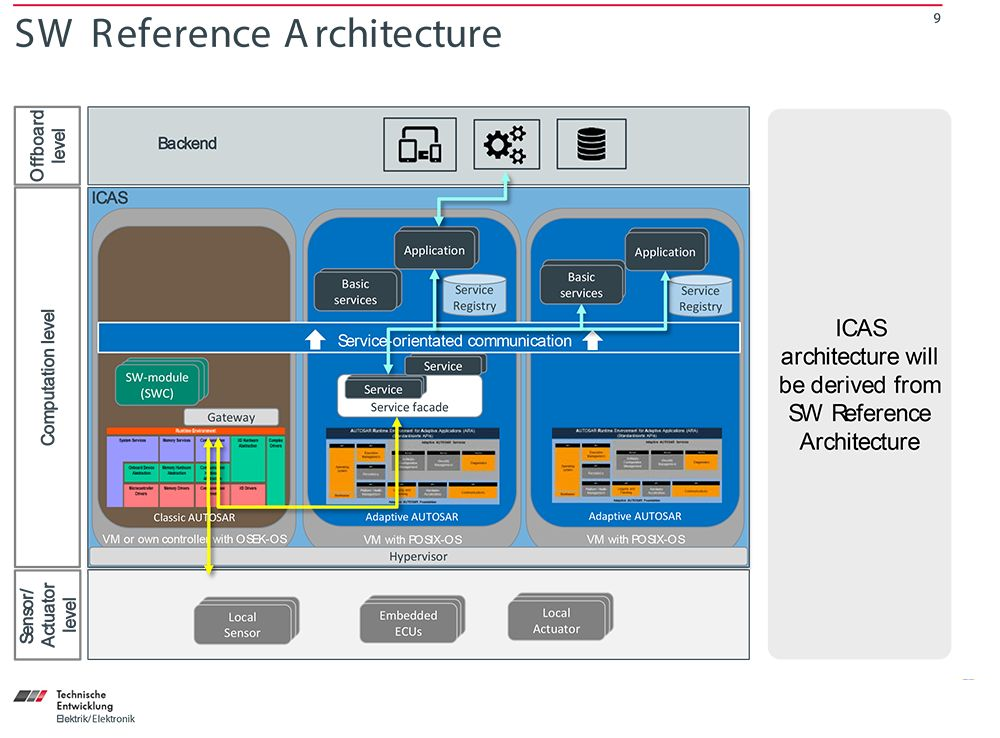Screen dimensions: 1000x738
Task: Select the middle "VM with POSIX-OS" label
Action: [x=413, y=540]
